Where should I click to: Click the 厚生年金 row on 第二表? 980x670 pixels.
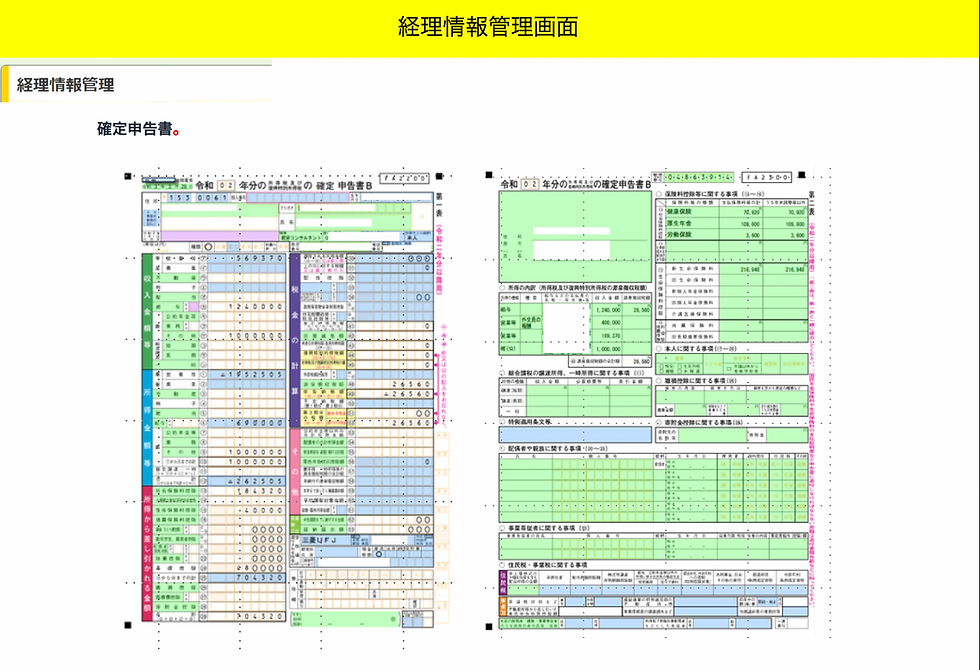737,223
